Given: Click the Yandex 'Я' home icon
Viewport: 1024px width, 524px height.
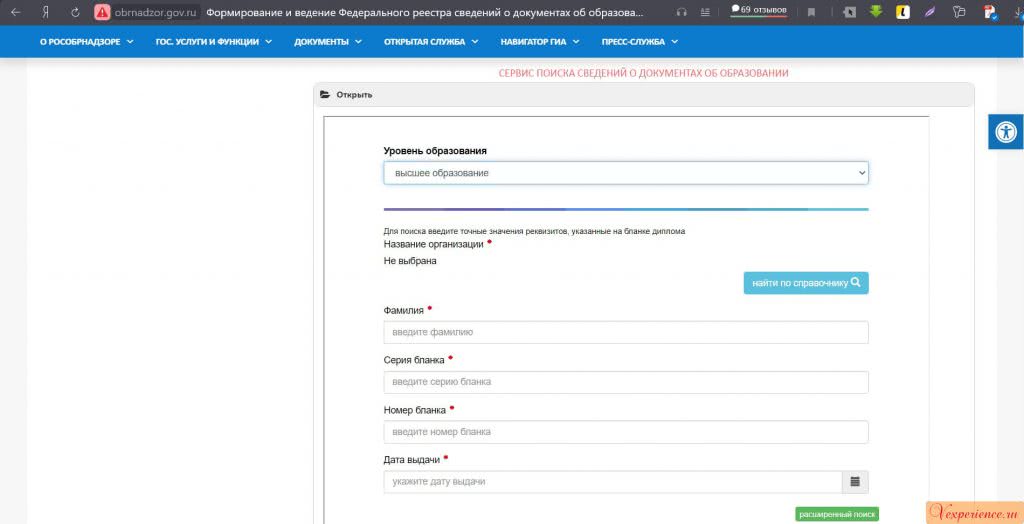Looking at the screenshot, I should [x=45, y=12].
